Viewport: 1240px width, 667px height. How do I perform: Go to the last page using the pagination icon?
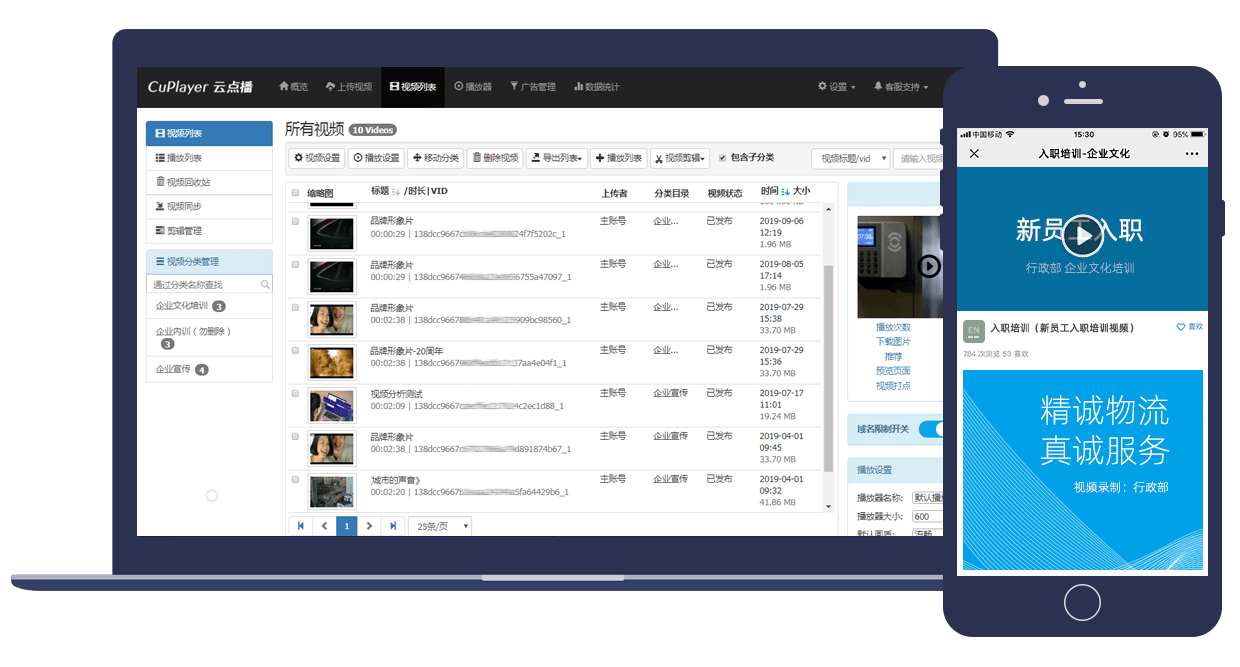click(393, 526)
